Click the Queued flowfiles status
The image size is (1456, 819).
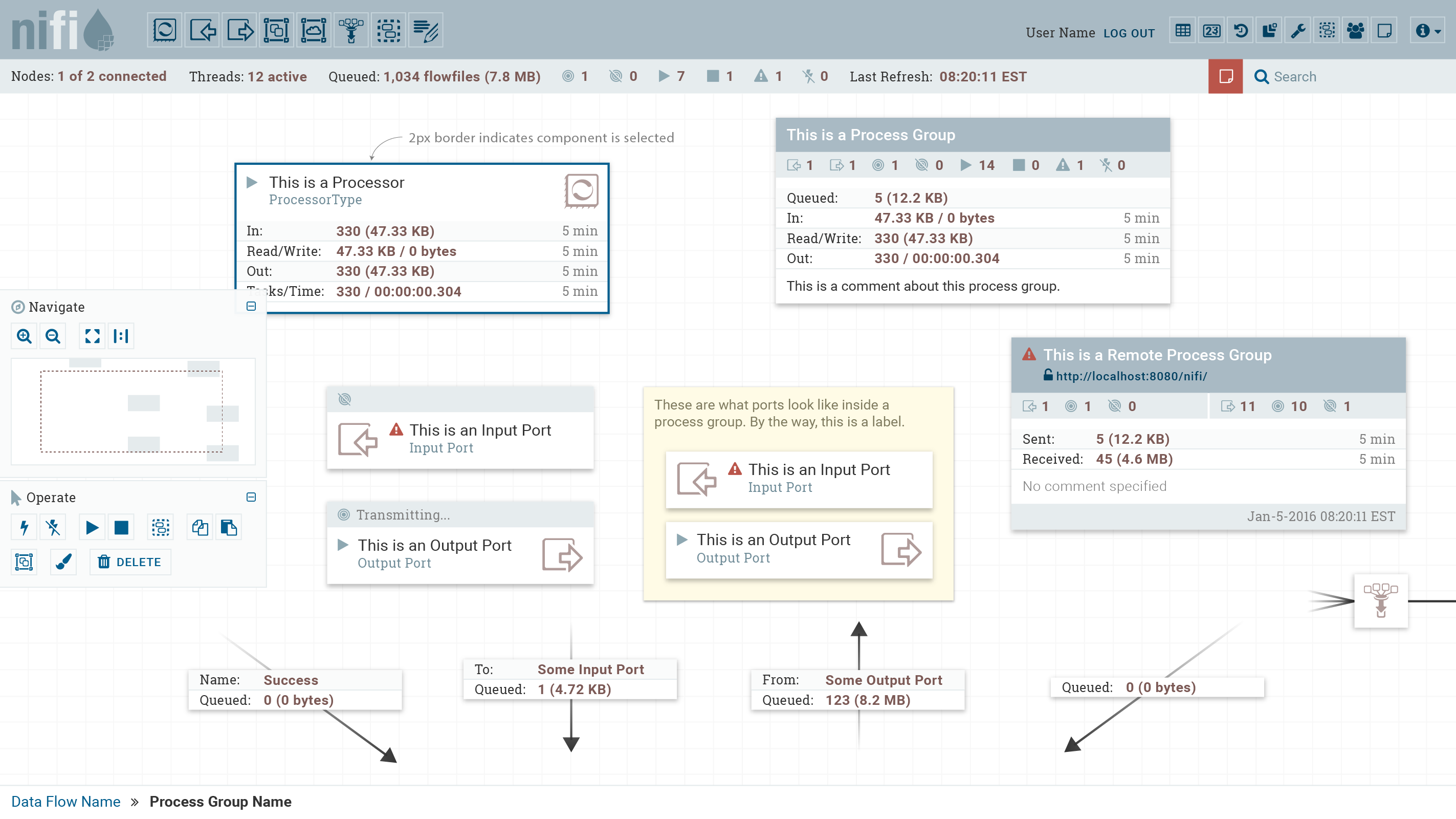(434, 76)
